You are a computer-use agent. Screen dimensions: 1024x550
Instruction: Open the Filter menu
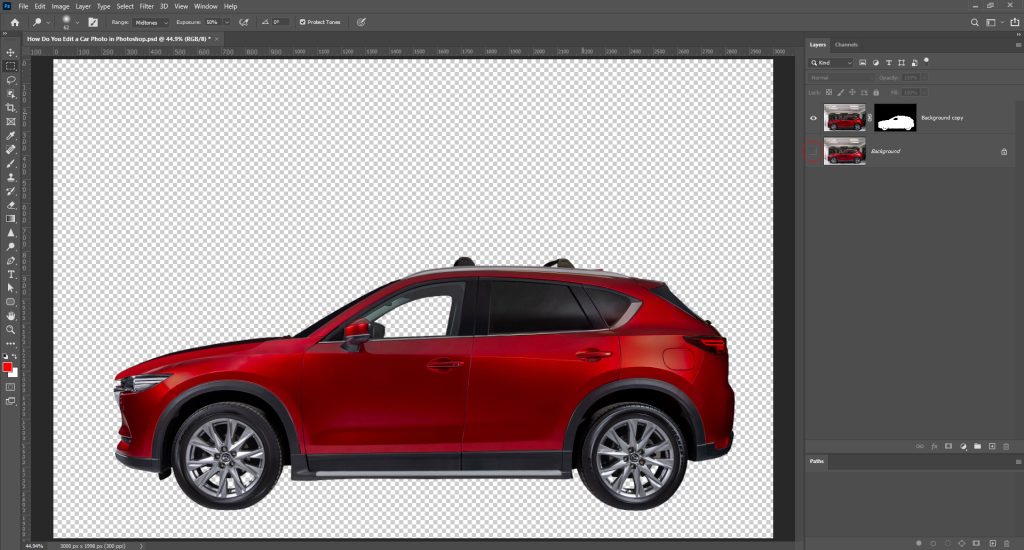tap(147, 6)
